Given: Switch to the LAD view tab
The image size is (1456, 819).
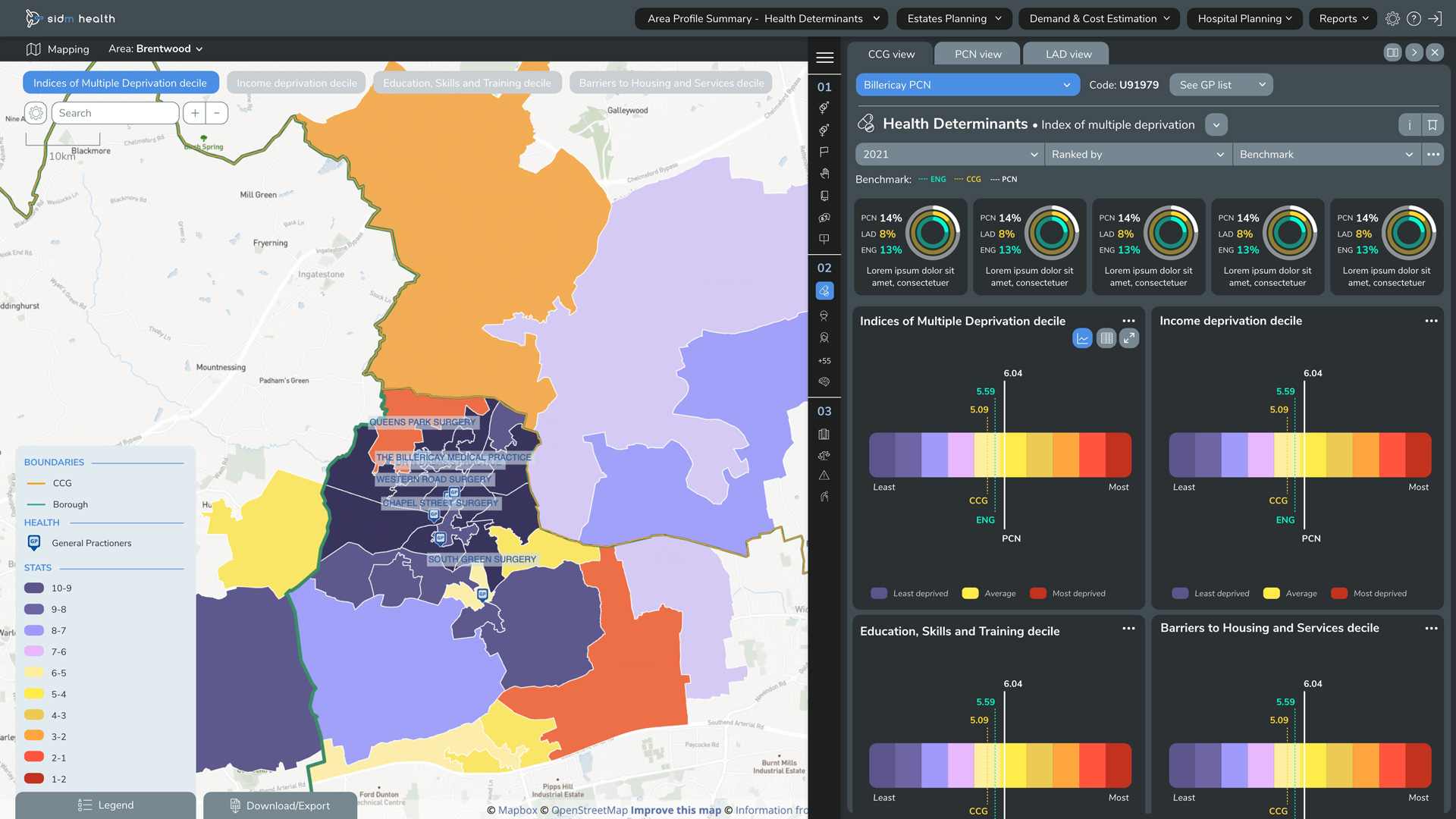Looking at the screenshot, I should pos(1068,54).
